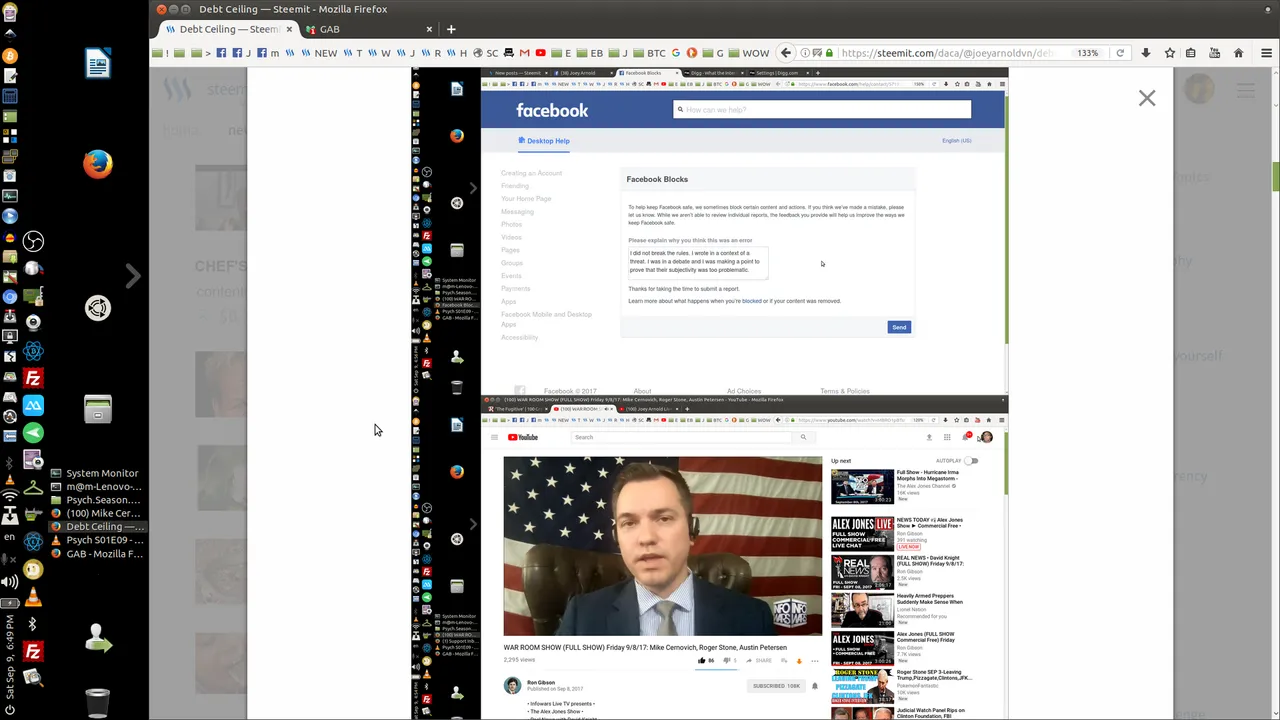Open the VLC cone panel icon
Screen dimensions: 1280x720
click(33, 598)
